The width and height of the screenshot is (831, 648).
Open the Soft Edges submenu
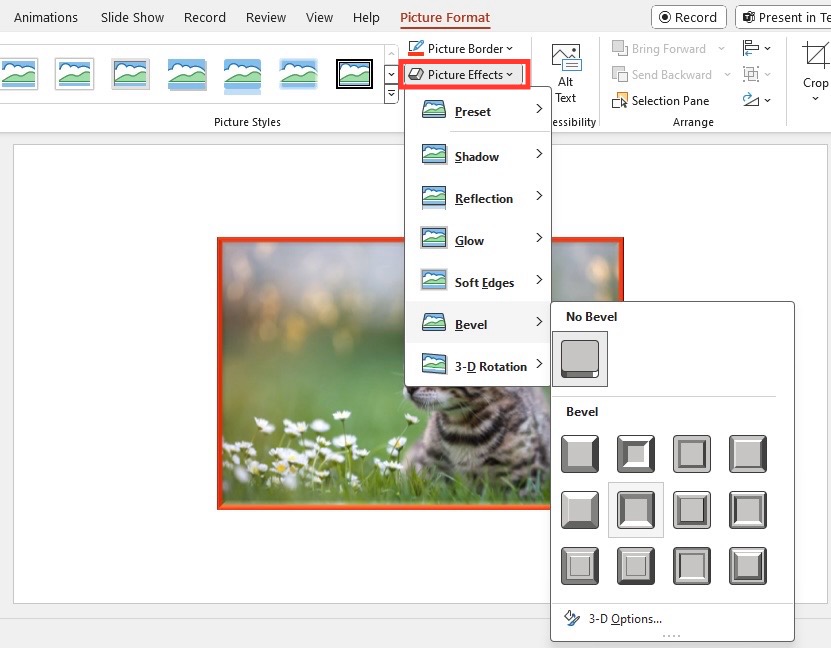pos(478,281)
